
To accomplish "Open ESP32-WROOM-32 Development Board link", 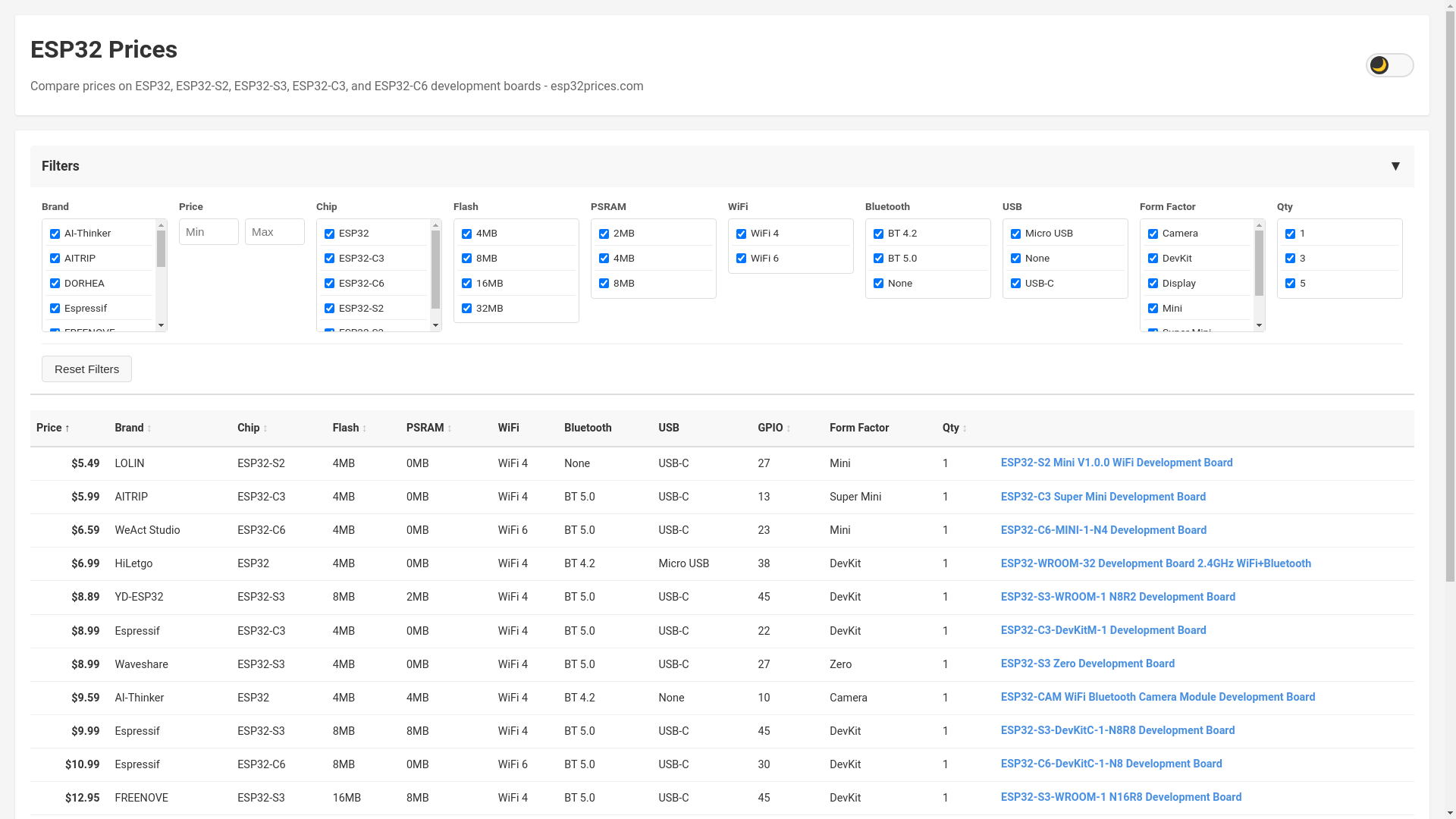I will point(1156,563).
